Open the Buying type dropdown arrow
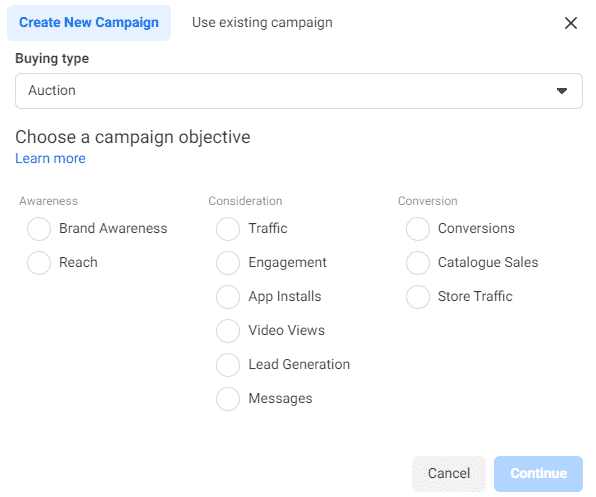This screenshot has width=596, height=497. pos(562,91)
